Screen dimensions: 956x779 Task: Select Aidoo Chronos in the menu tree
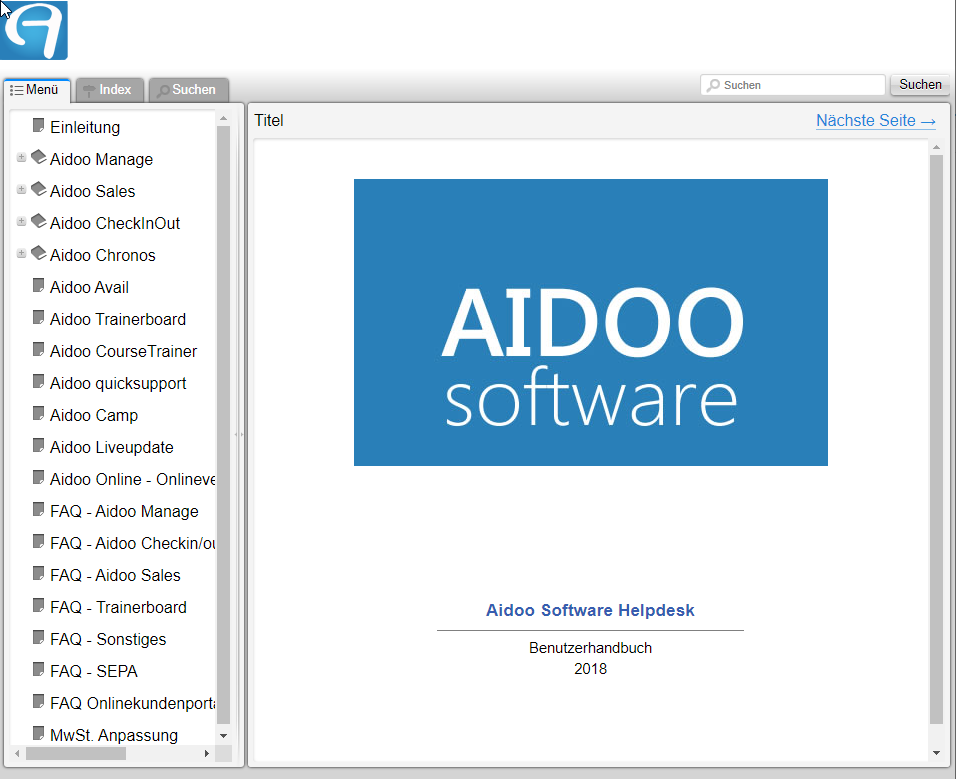[102, 255]
